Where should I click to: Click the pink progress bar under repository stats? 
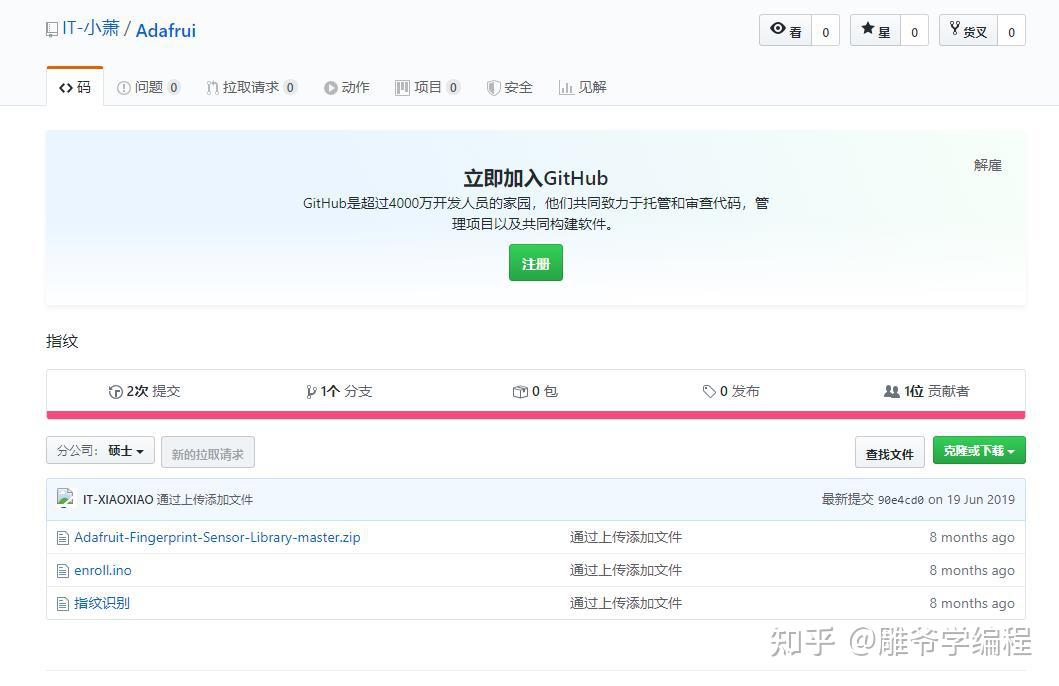click(535, 413)
